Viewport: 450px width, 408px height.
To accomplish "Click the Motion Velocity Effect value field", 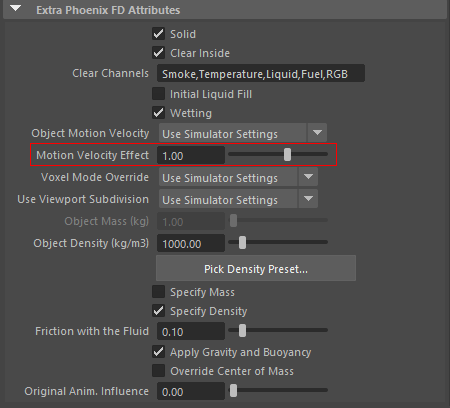I will [x=191, y=155].
